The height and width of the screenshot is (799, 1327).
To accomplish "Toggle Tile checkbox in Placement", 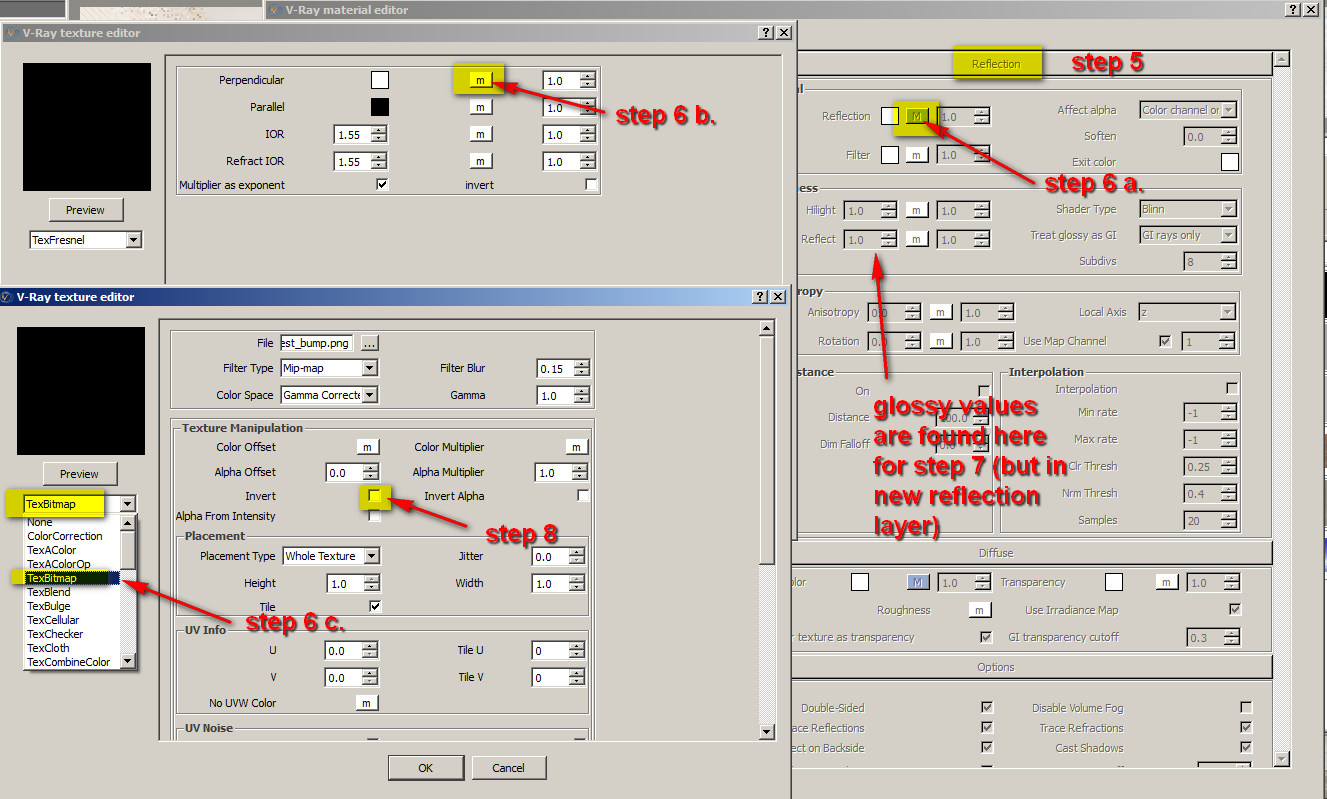I will click(375, 607).
